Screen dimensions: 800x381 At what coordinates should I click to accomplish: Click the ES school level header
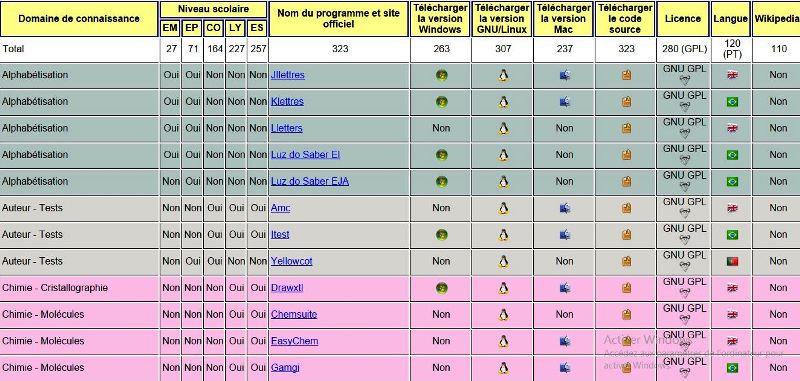[257, 28]
